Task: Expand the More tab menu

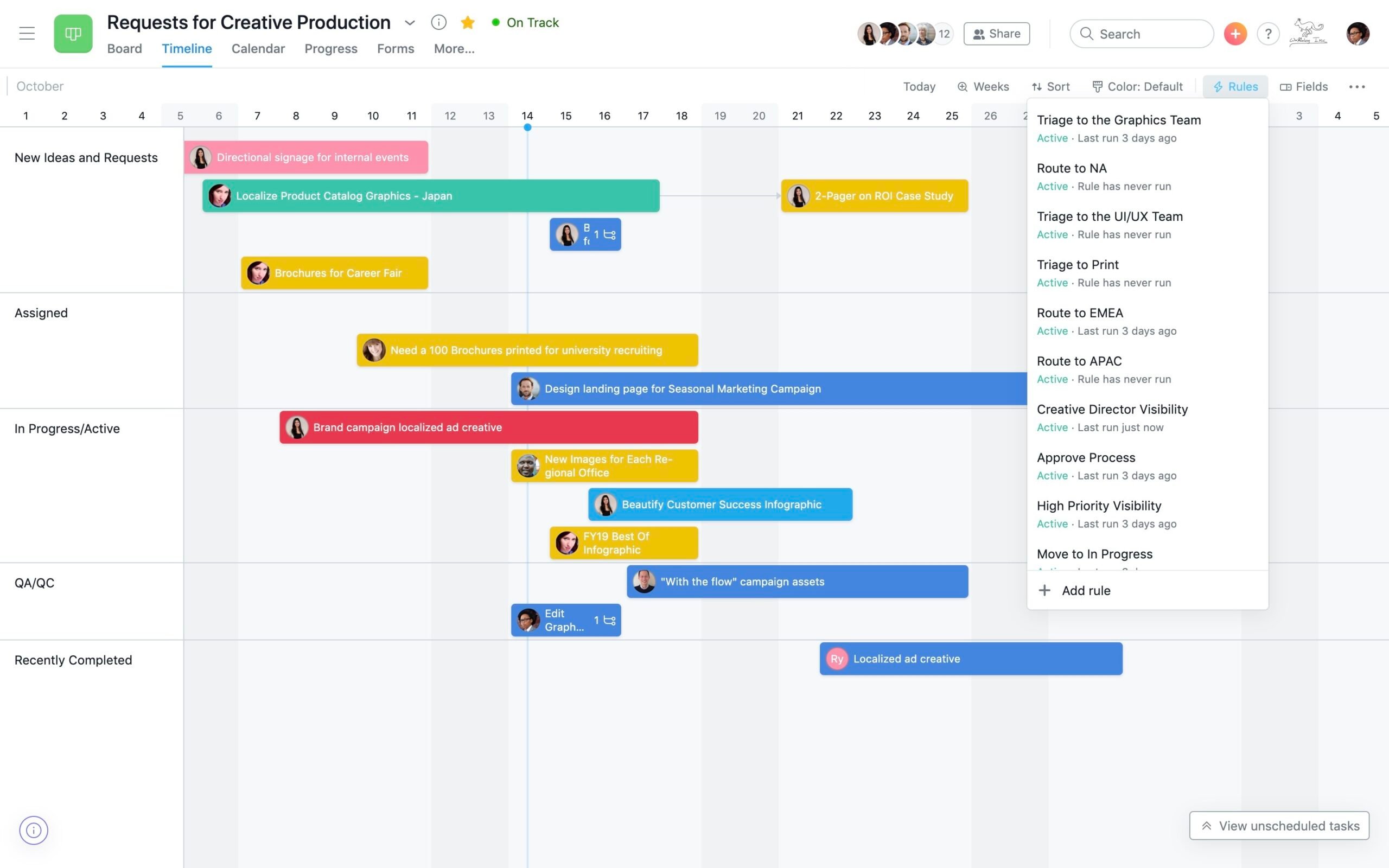Action: [454, 48]
